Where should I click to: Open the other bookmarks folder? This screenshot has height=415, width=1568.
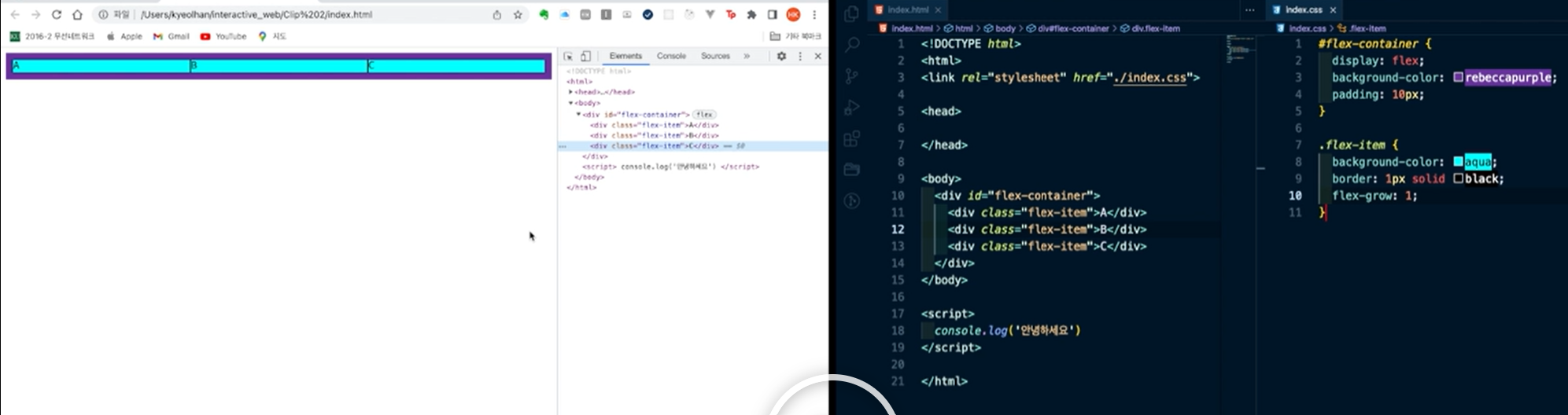(795, 36)
